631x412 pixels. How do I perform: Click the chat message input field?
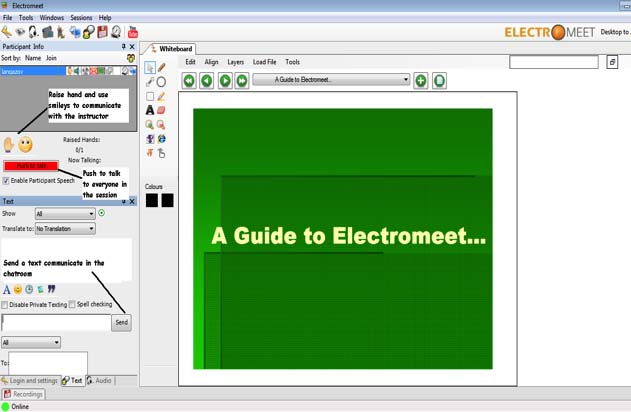(x=56, y=323)
